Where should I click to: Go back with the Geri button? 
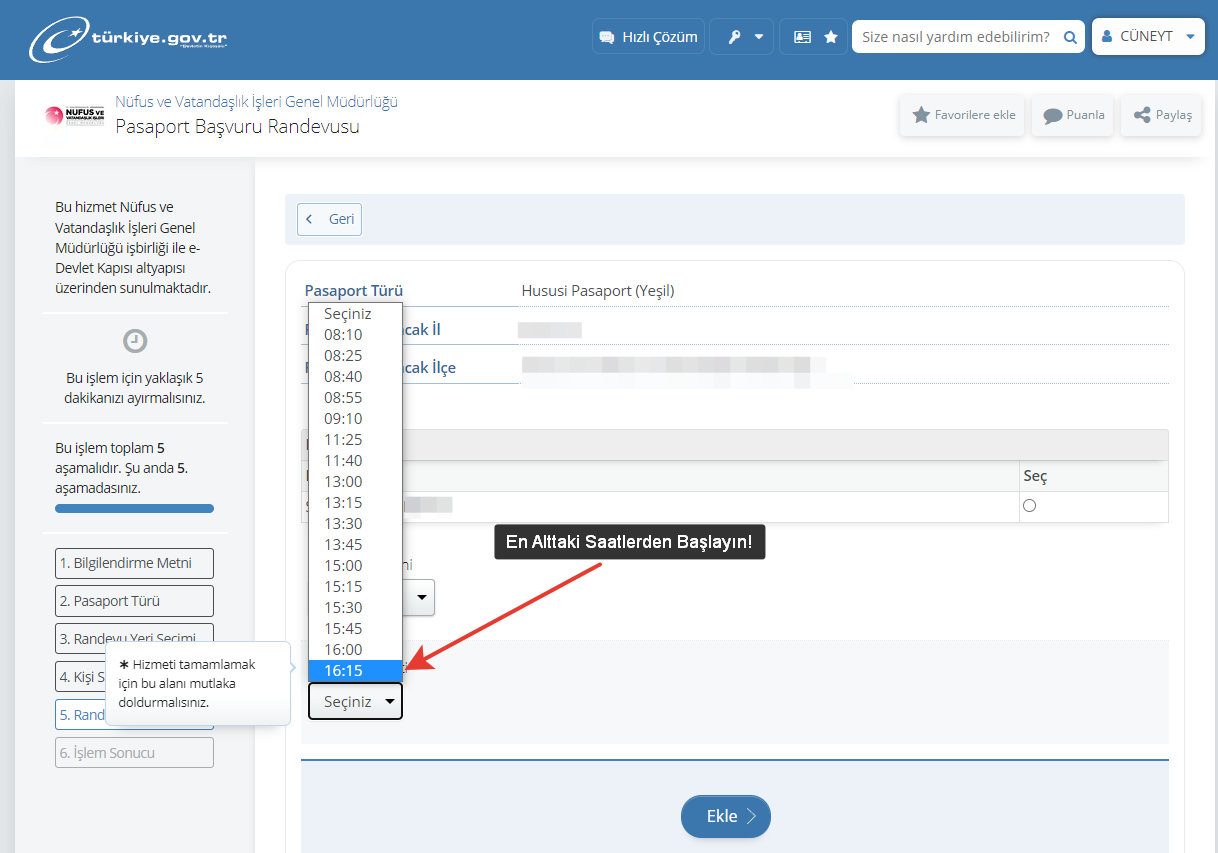click(x=330, y=219)
